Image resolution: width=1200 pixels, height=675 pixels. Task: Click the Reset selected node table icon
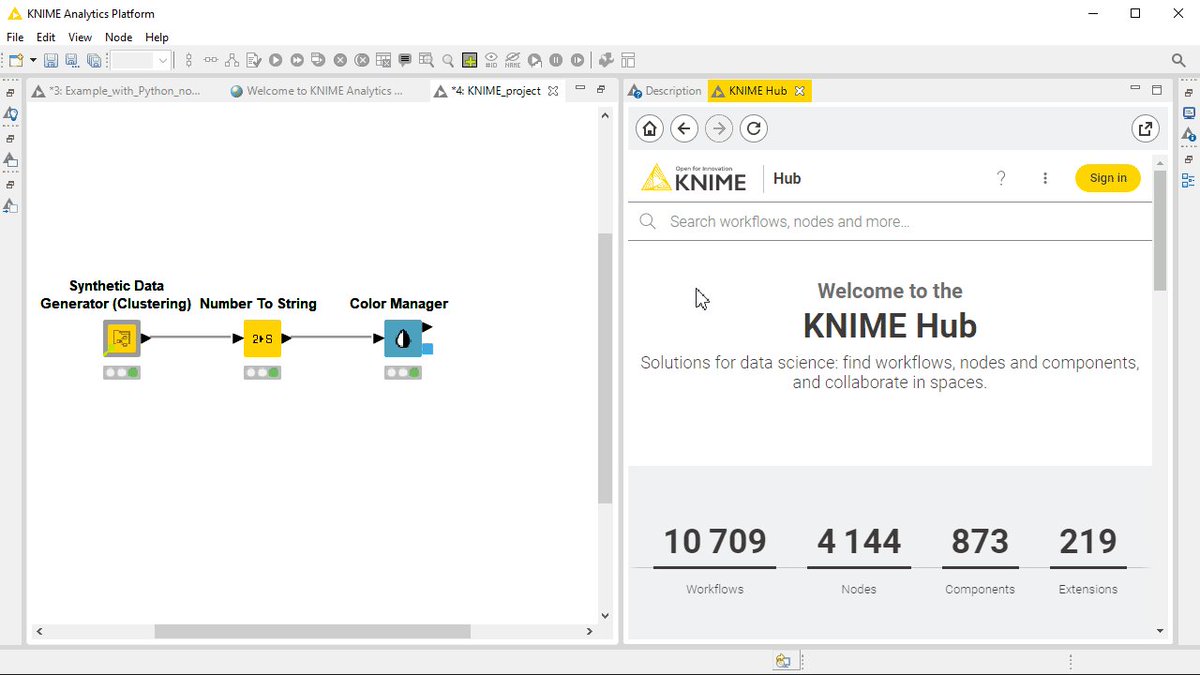[383, 60]
